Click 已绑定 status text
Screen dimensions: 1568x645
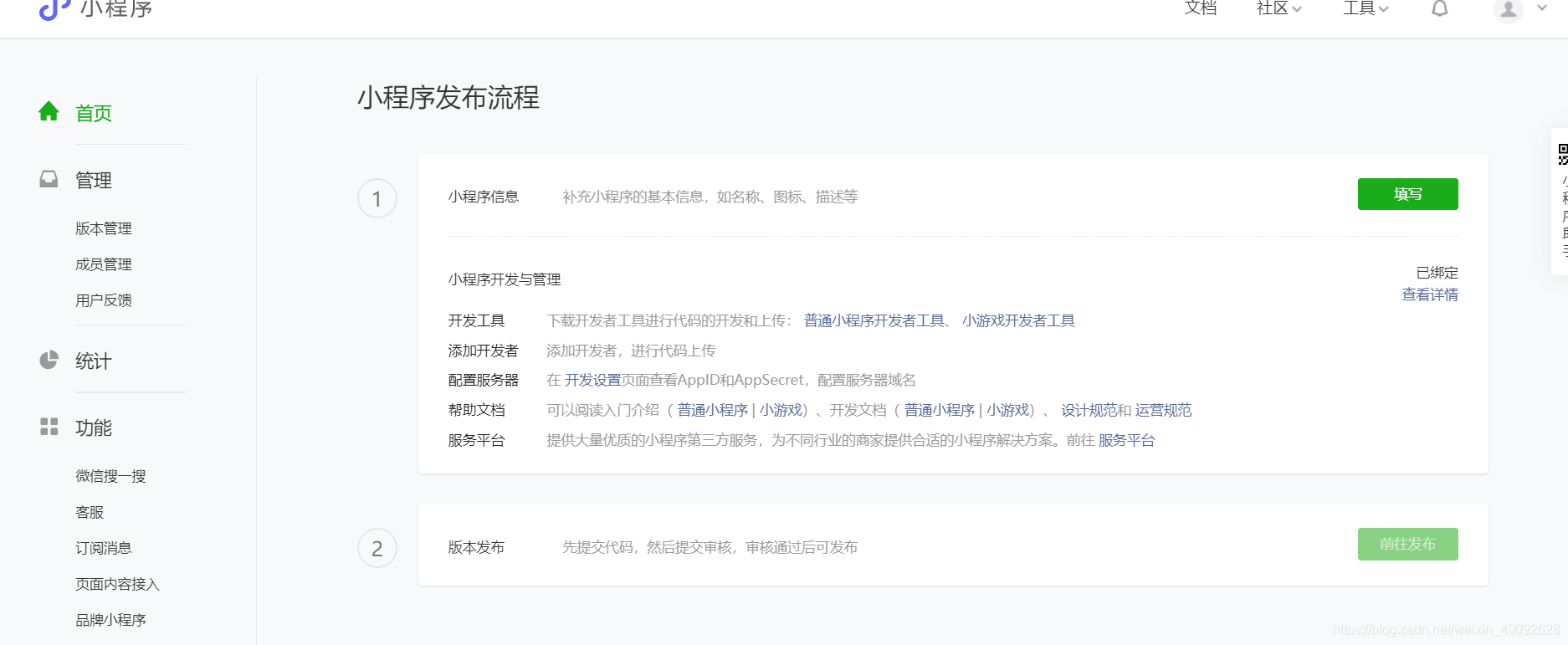1437,273
